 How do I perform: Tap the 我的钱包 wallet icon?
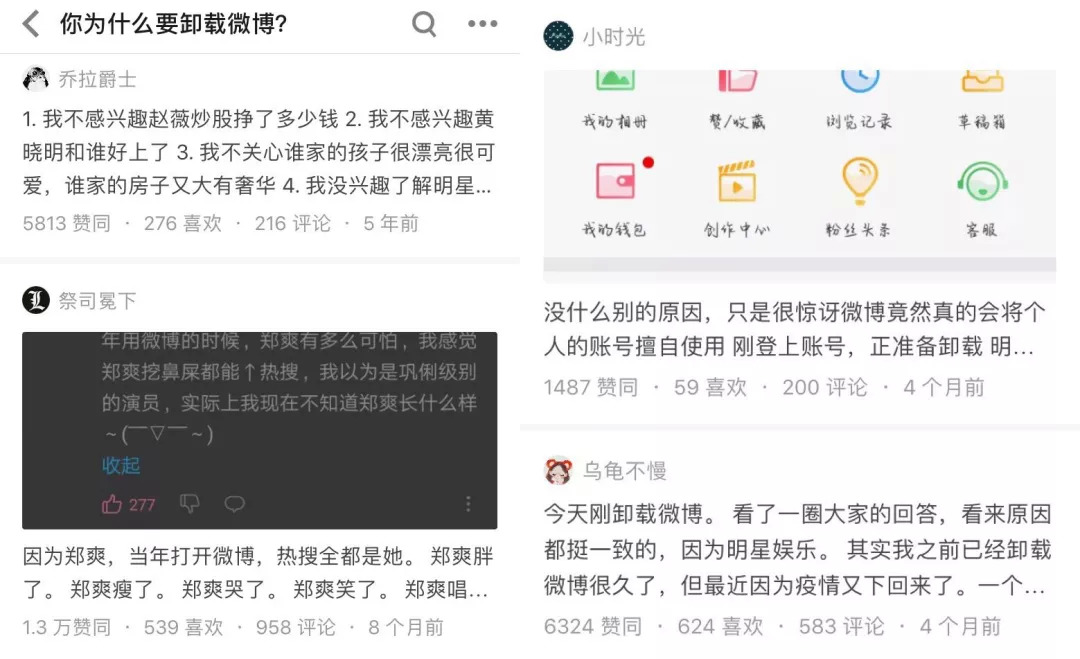[x=615, y=181]
